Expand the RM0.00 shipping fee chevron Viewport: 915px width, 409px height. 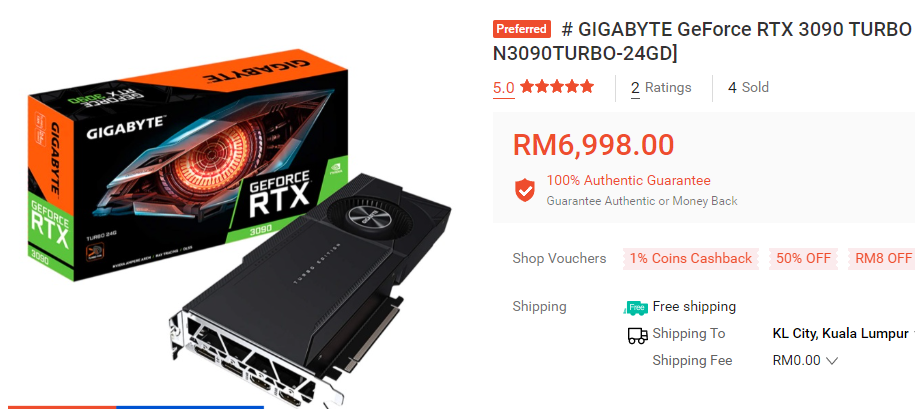(x=832, y=361)
